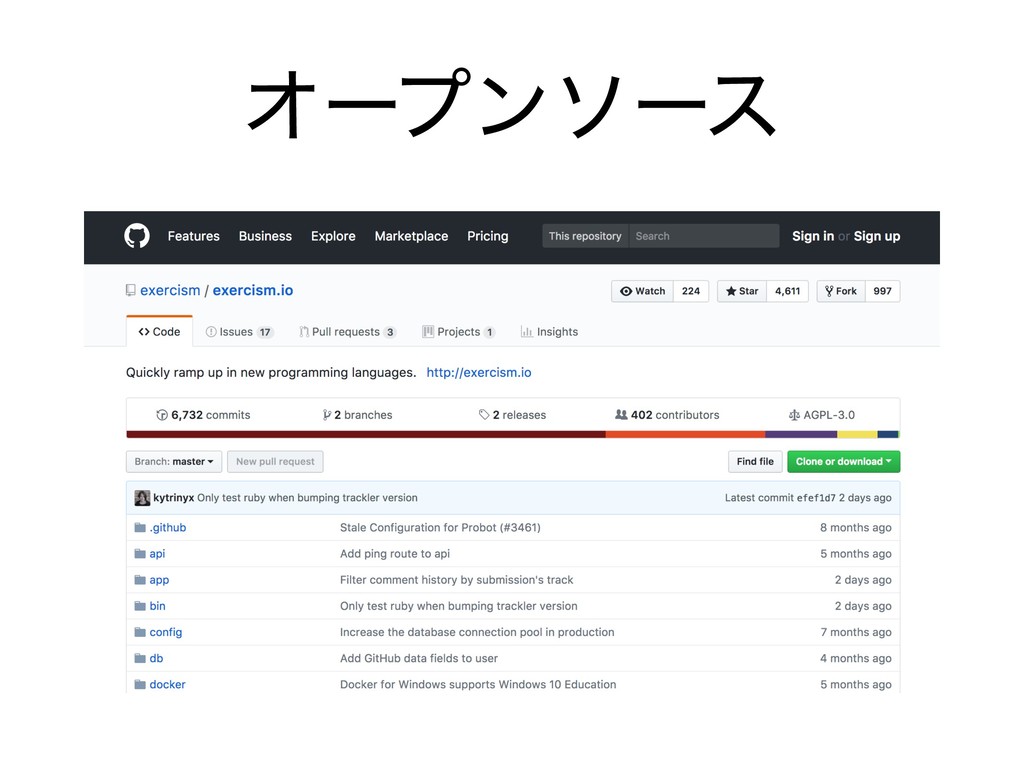Click kytrinyx's avatar thumbnail
The image size is (1024, 768).
pyautogui.click(x=142, y=497)
